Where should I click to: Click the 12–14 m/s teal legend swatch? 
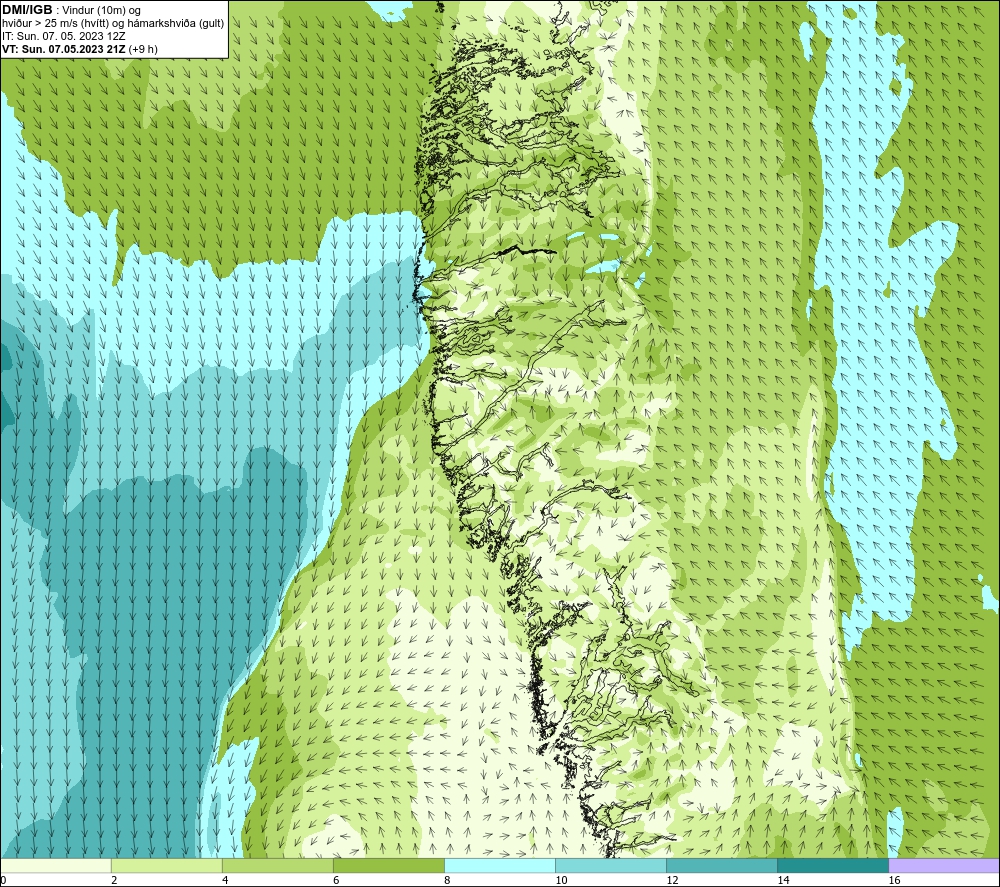pyautogui.click(x=722, y=865)
